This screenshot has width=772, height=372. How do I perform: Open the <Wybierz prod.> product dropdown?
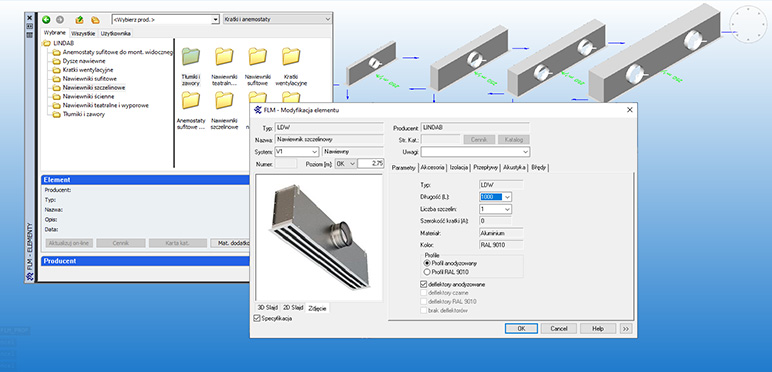[x=215, y=20]
